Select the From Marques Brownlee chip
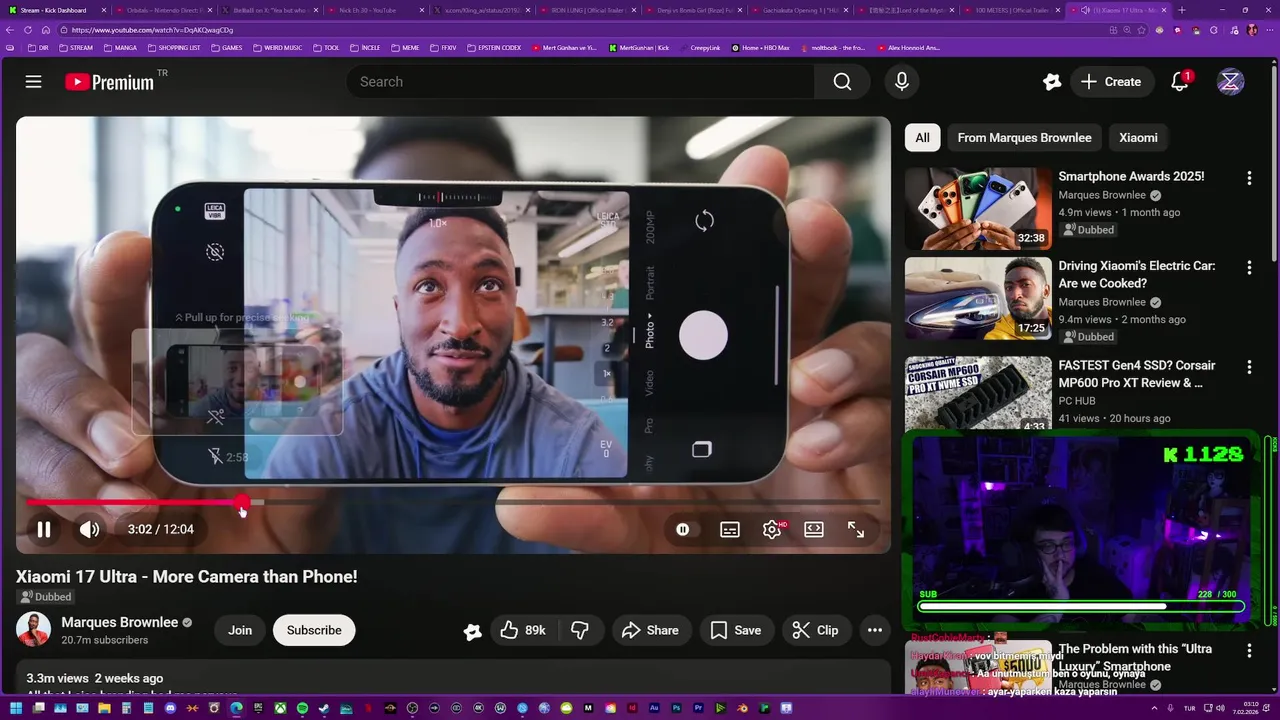The width and height of the screenshot is (1280, 720). [1024, 138]
